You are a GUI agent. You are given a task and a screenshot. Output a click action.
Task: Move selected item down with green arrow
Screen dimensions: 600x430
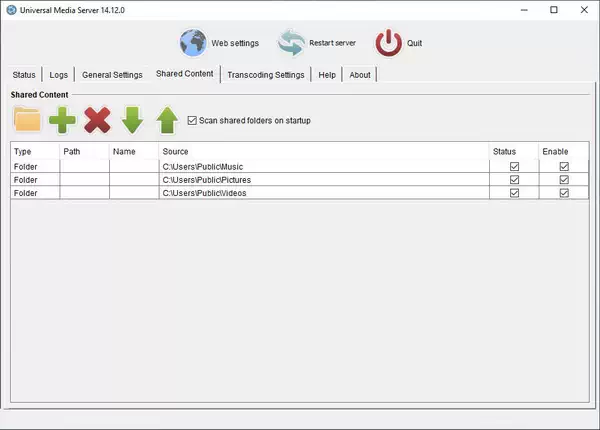point(132,120)
